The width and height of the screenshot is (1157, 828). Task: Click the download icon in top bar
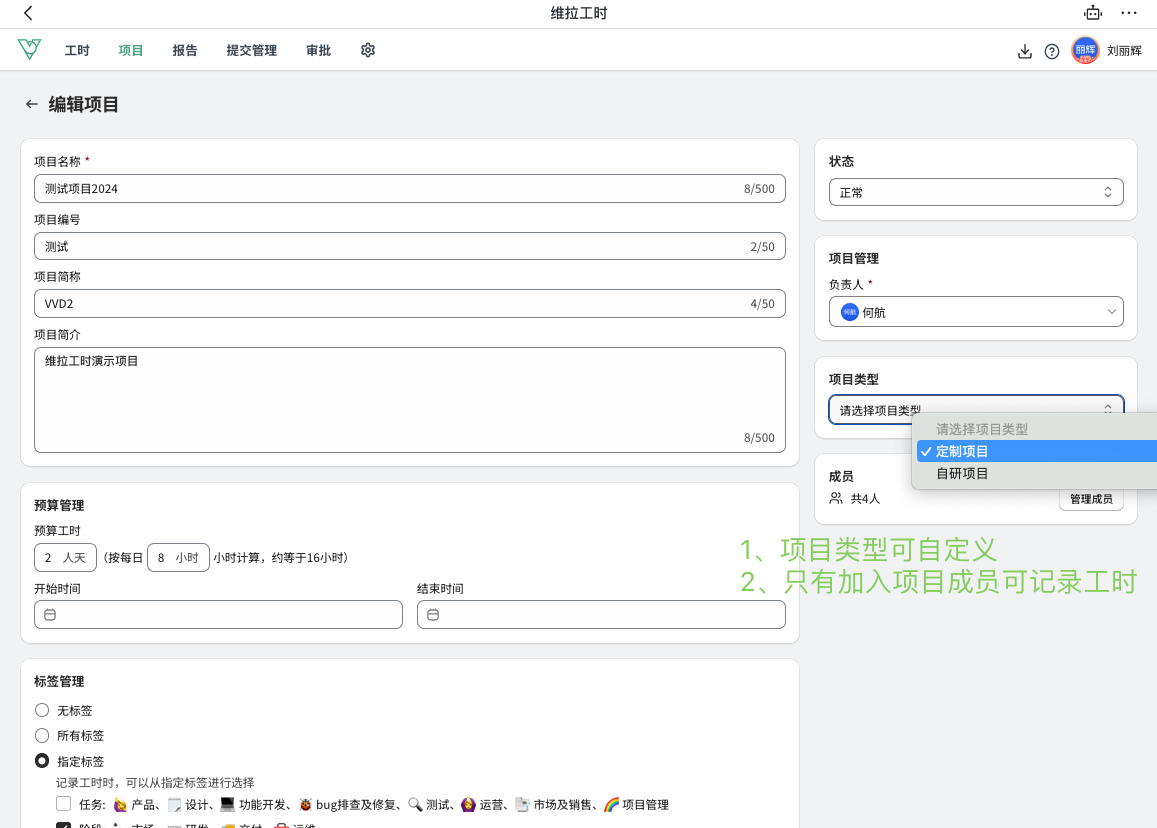pyautogui.click(x=1024, y=51)
